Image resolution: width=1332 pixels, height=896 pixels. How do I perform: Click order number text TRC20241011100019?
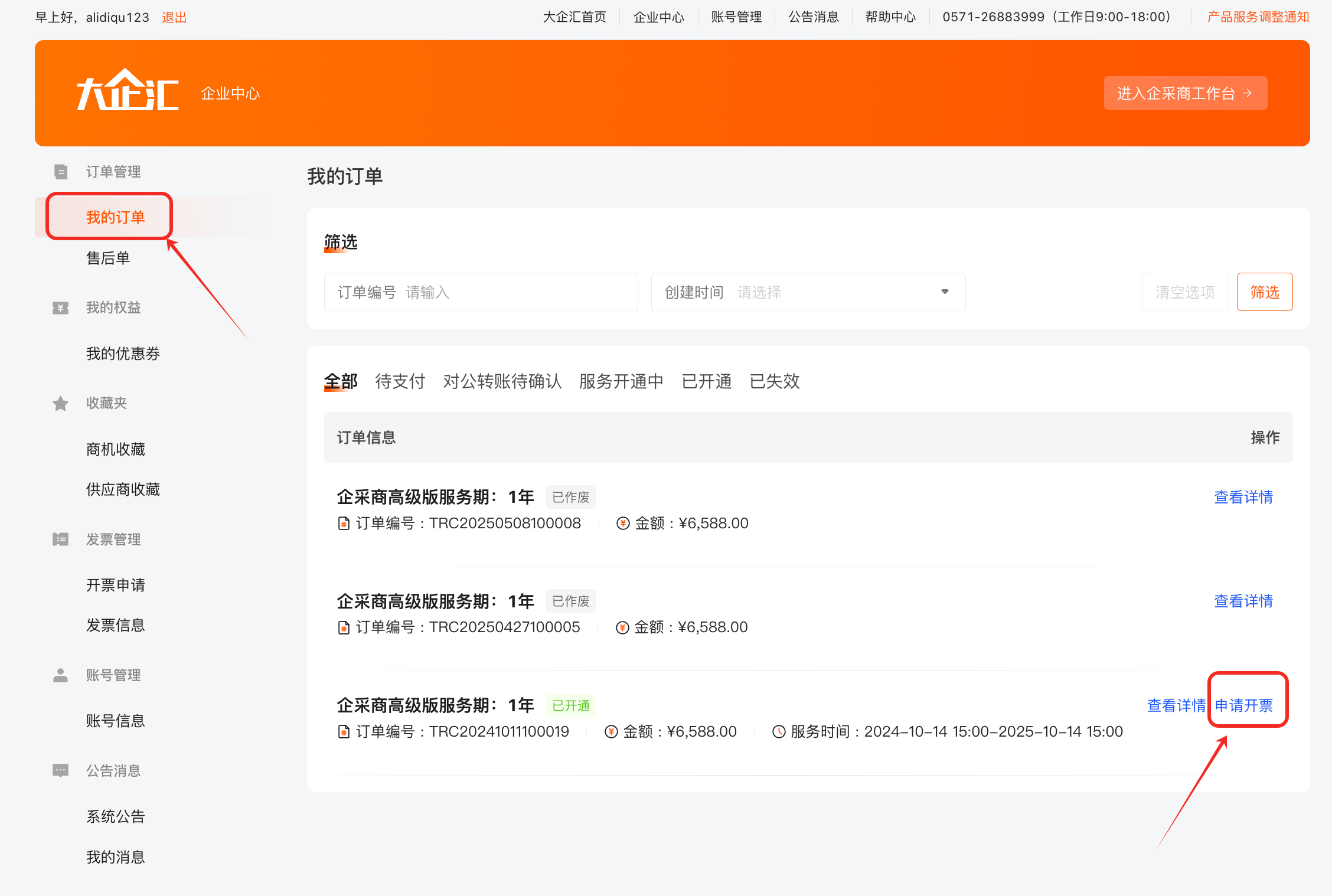[x=499, y=732]
